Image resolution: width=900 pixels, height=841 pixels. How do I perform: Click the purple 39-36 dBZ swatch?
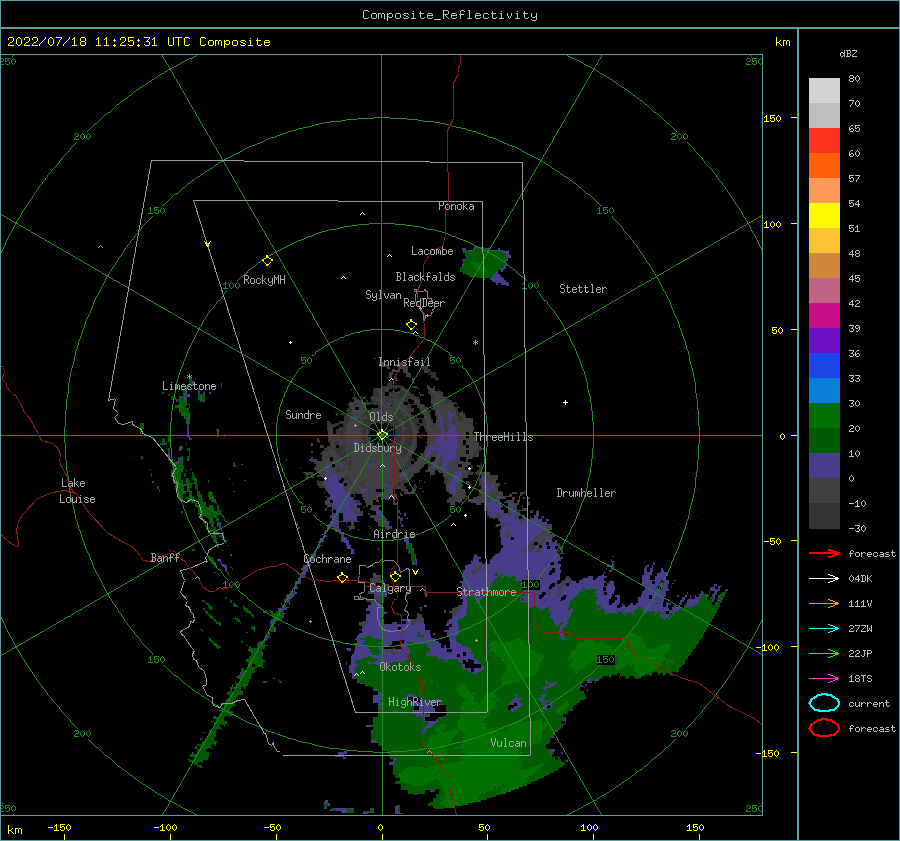(x=824, y=341)
